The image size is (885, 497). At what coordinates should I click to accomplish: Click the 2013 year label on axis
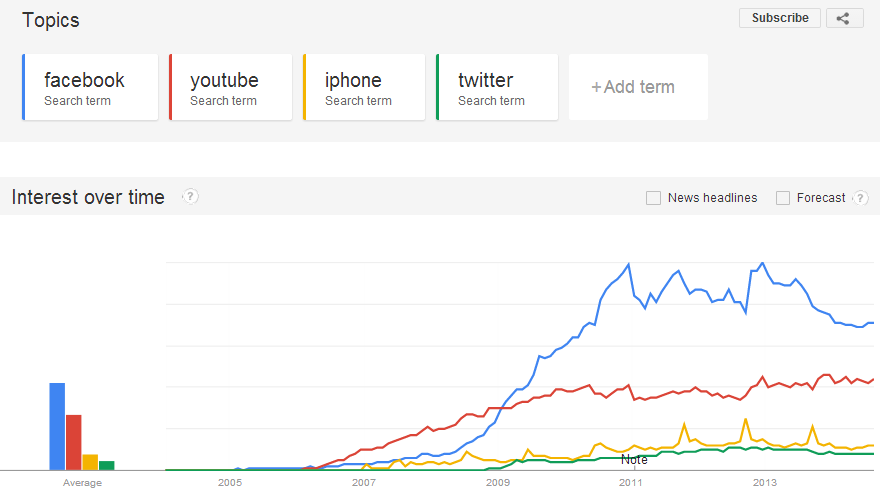(x=765, y=483)
